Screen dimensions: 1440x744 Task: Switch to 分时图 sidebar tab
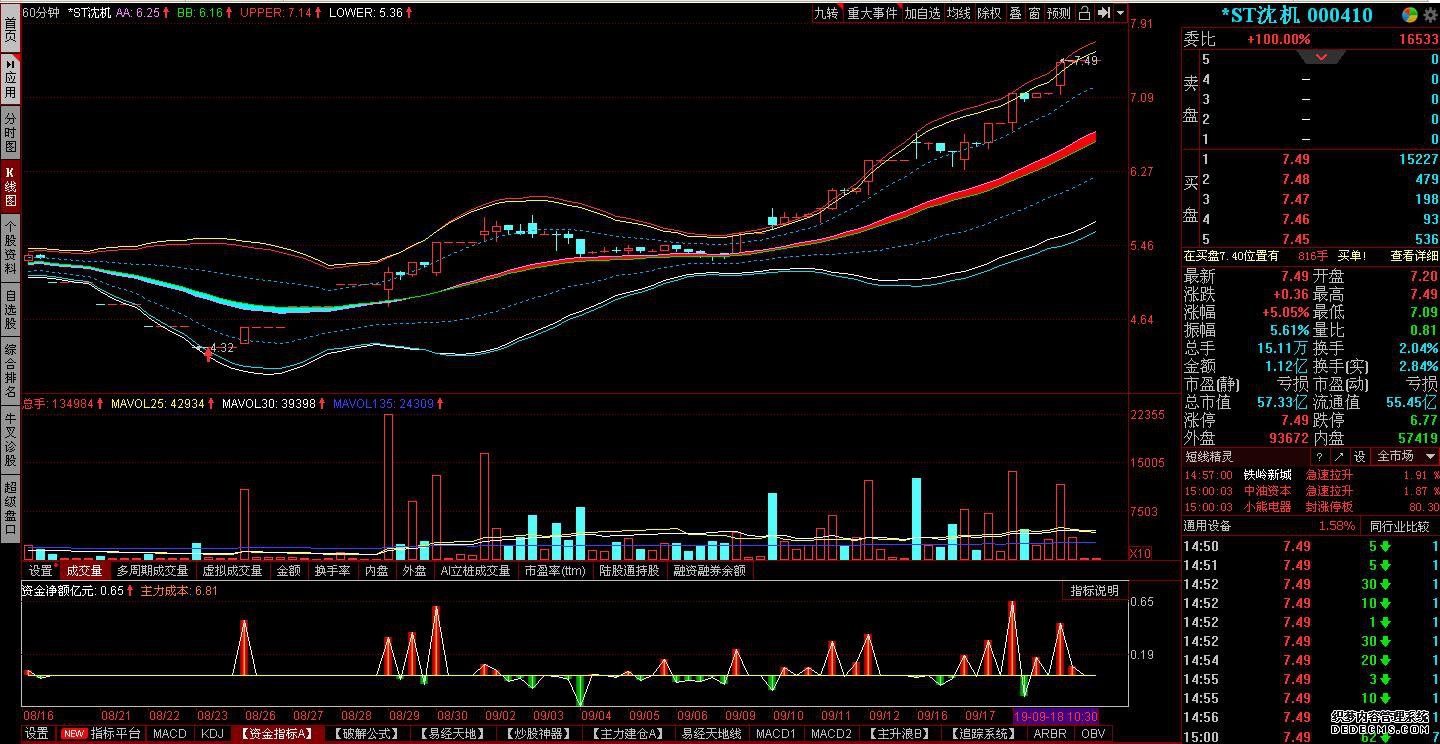coord(10,132)
